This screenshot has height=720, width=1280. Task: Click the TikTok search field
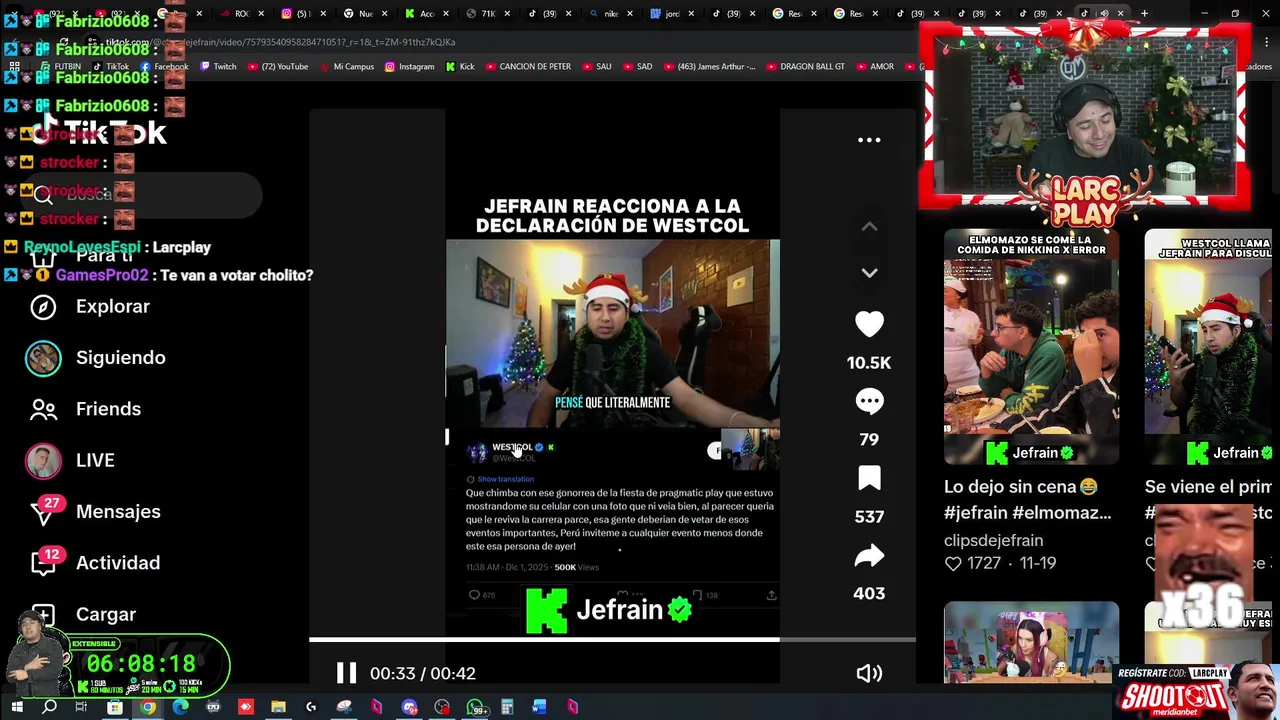tap(145, 194)
